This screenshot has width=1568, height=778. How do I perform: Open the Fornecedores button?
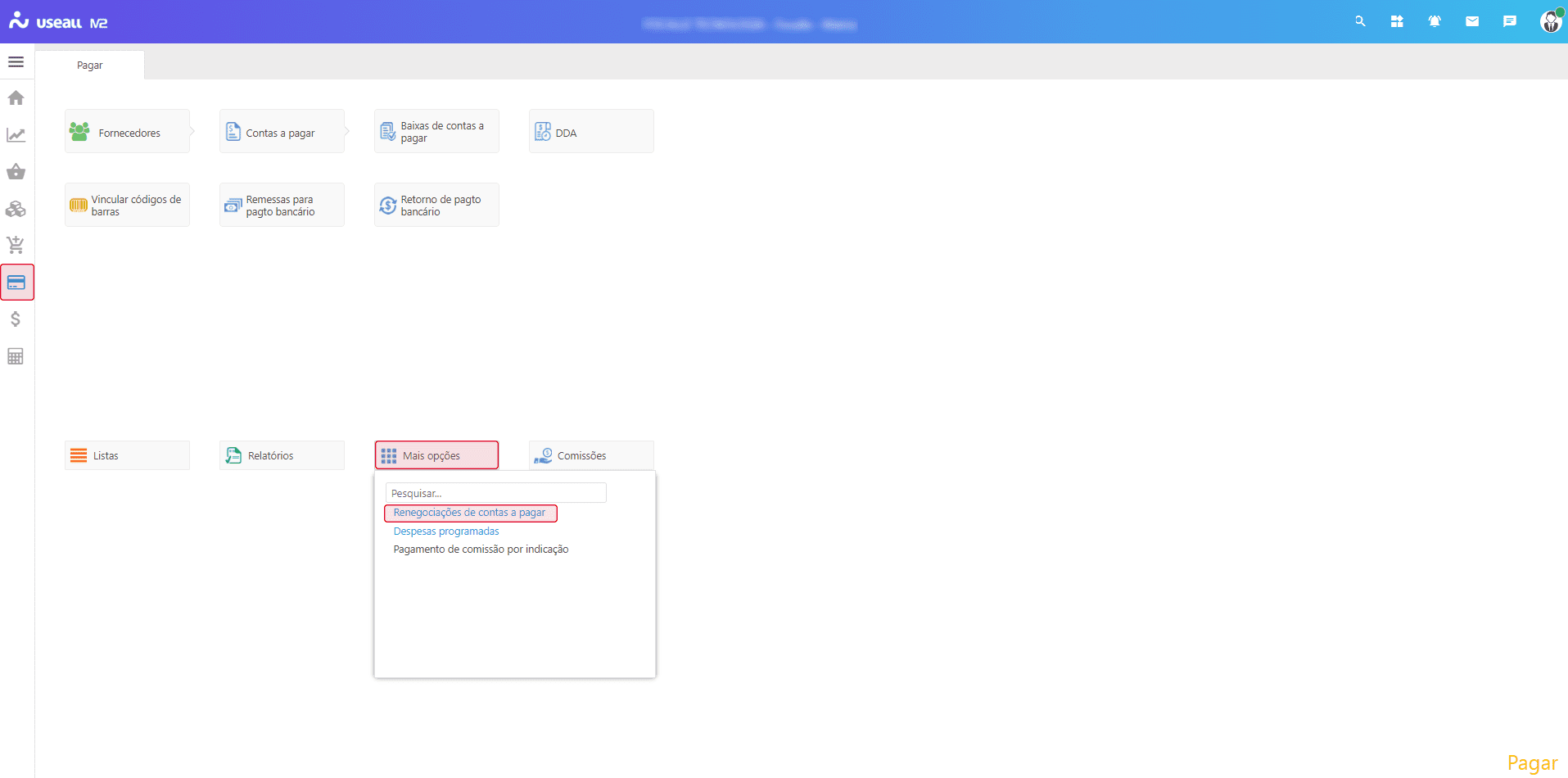click(127, 132)
